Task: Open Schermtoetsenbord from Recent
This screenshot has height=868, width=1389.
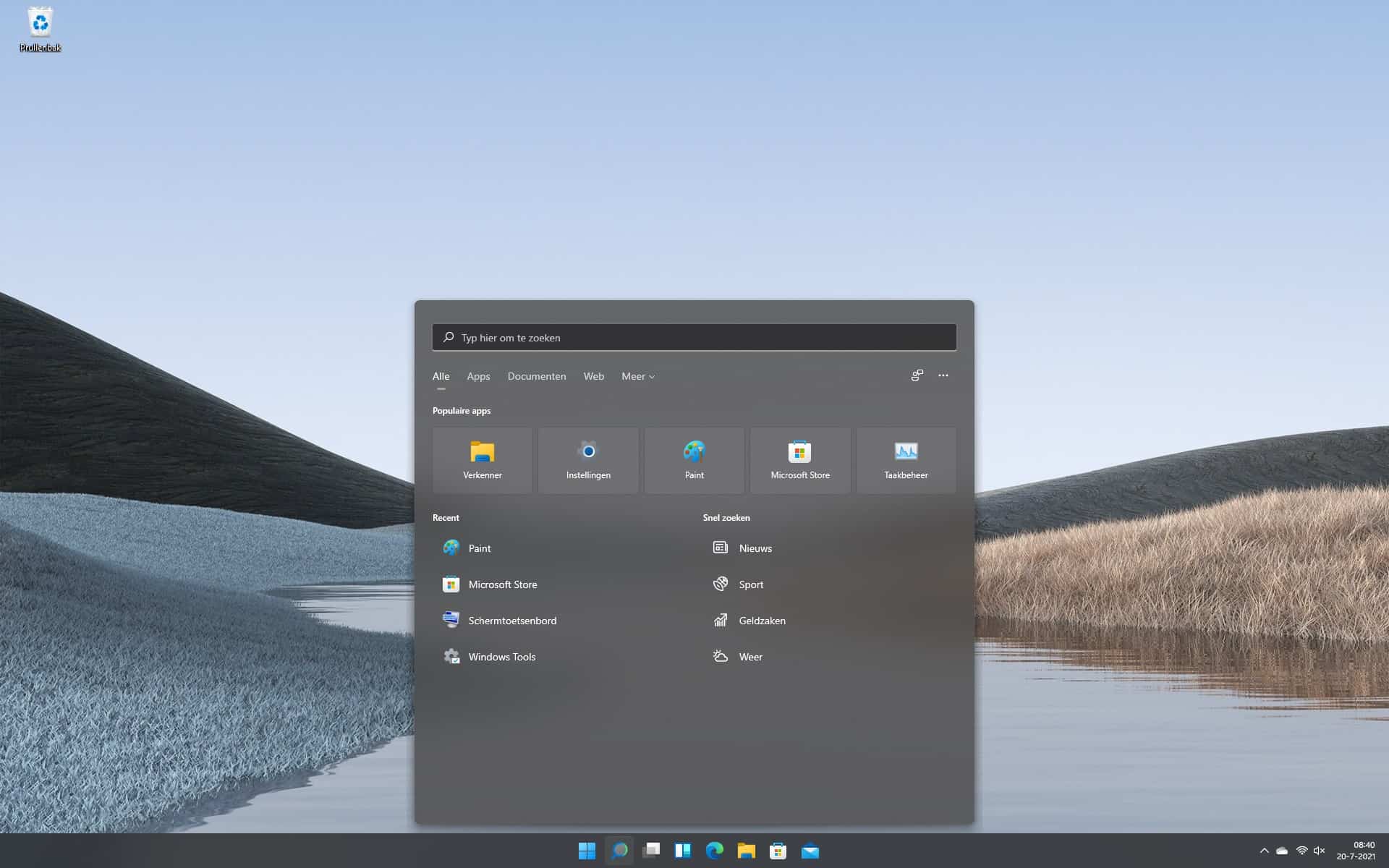Action: (512, 620)
